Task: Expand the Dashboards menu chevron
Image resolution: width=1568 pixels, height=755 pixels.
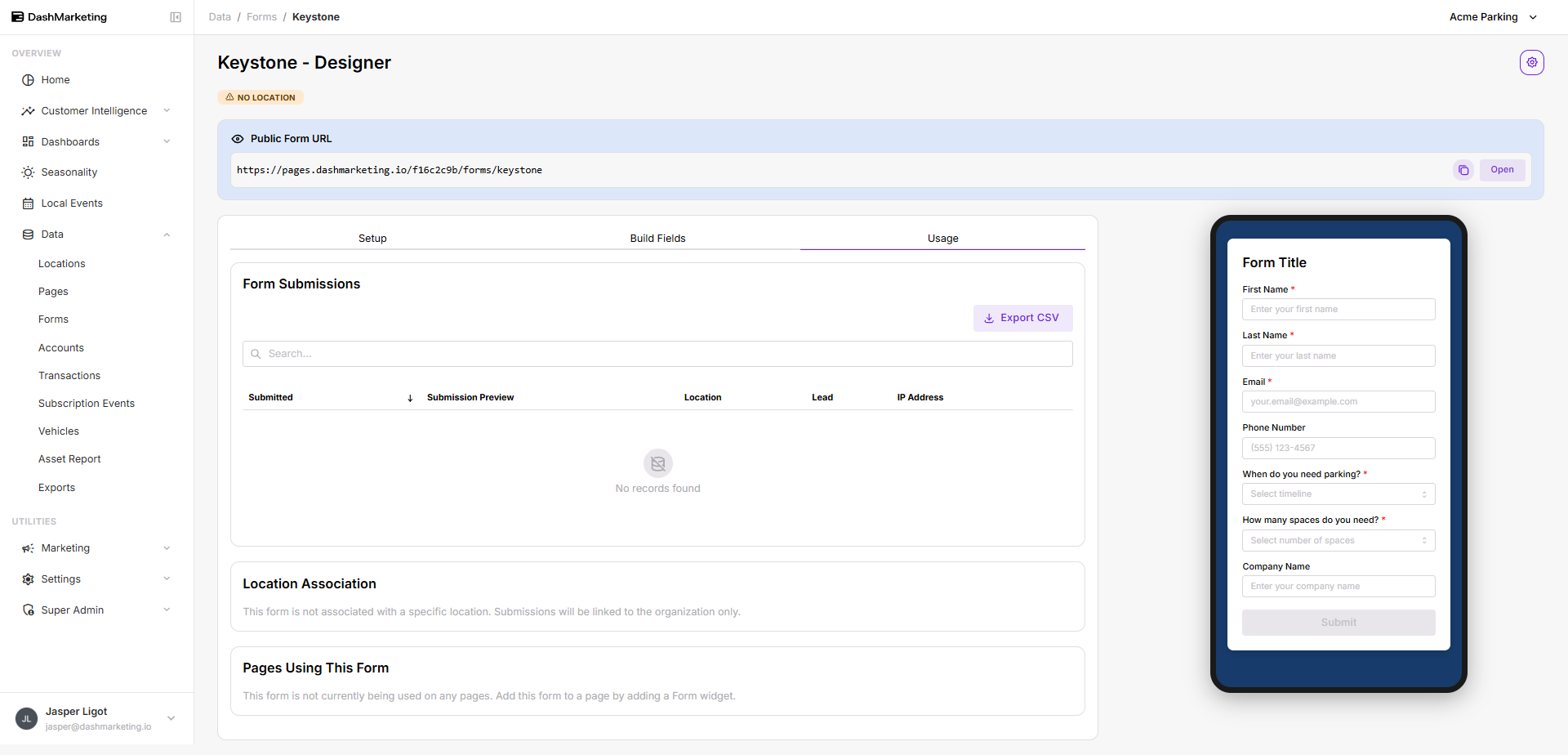Action: (167, 142)
